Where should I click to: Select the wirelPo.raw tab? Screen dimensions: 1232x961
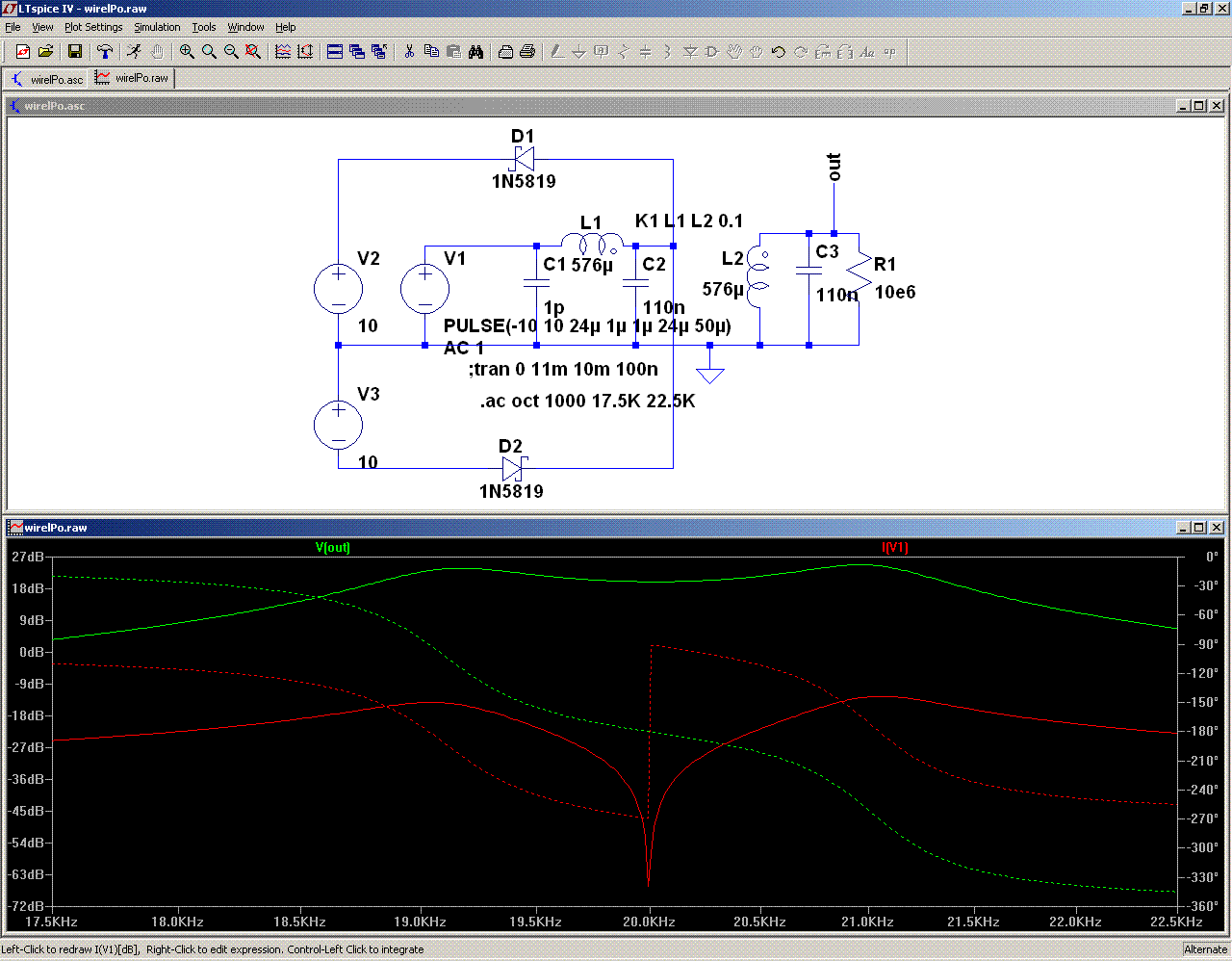[132, 78]
